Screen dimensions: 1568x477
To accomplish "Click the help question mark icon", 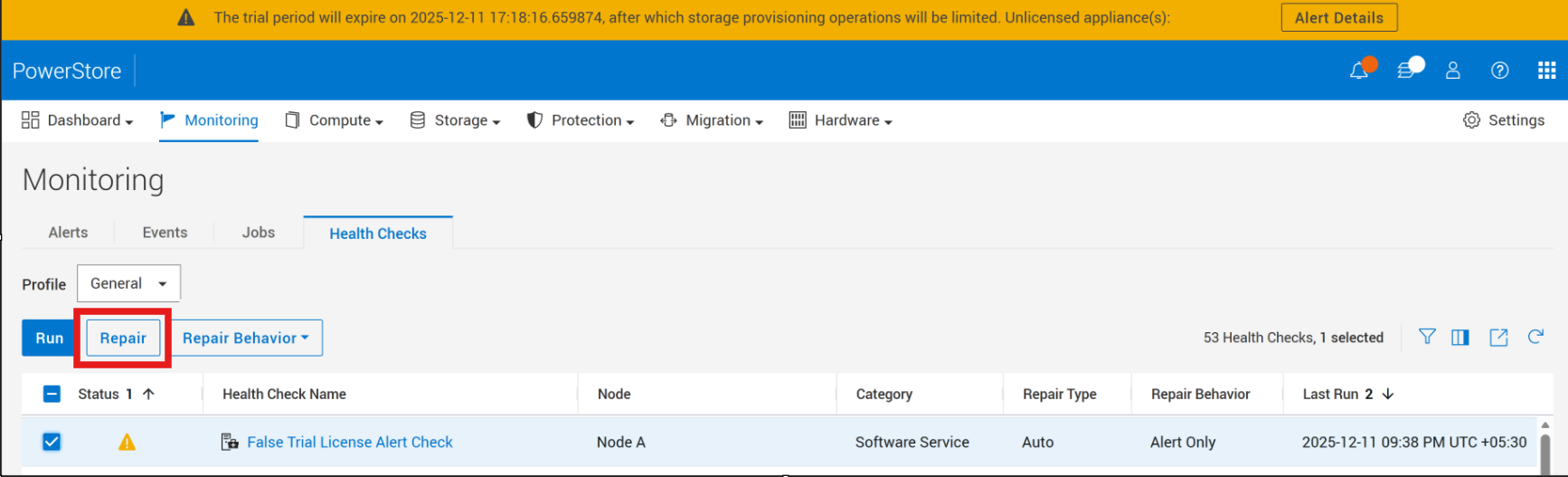I will (x=1500, y=71).
